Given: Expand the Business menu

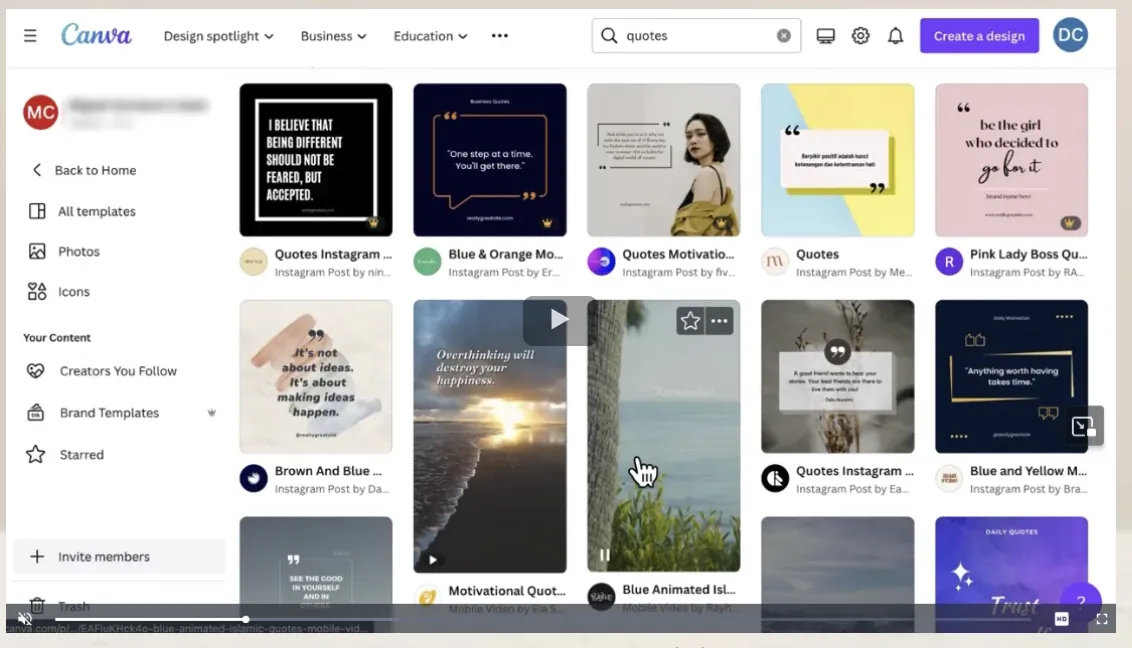Looking at the screenshot, I should coord(334,35).
